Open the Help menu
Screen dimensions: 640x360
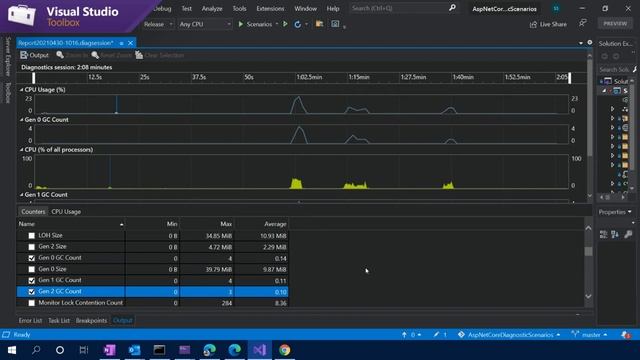coord(333,8)
